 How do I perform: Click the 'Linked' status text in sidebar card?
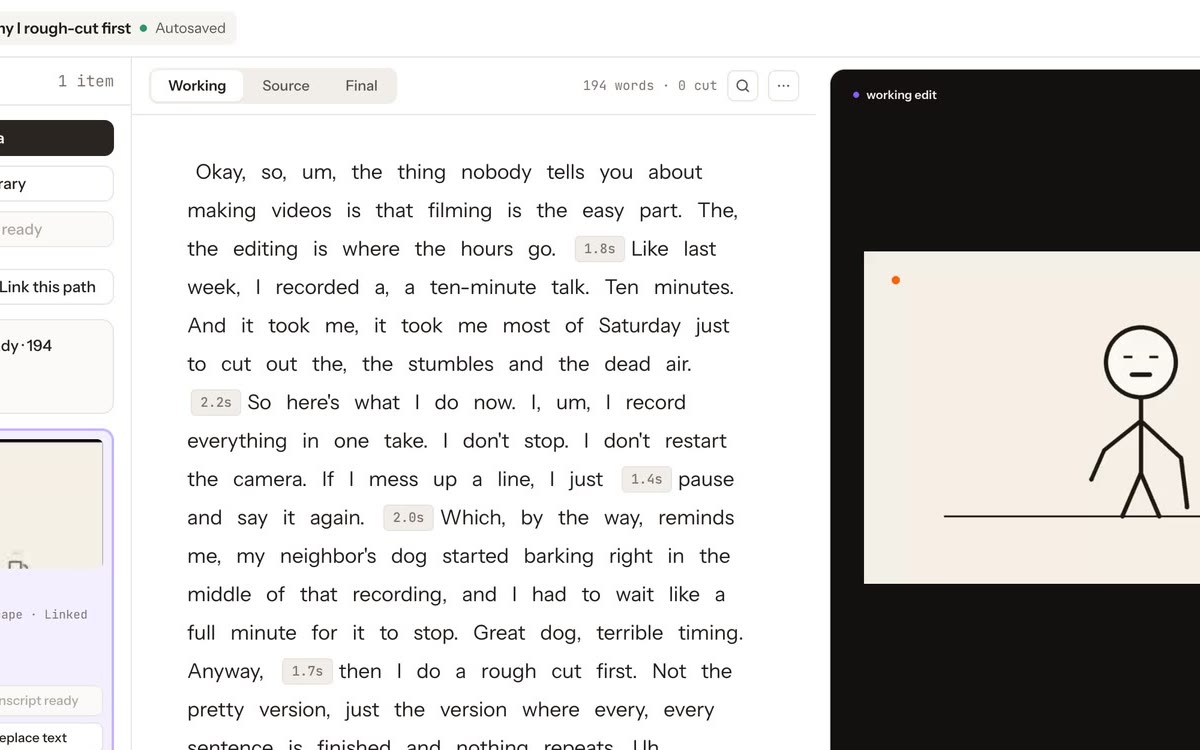point(66,615)
